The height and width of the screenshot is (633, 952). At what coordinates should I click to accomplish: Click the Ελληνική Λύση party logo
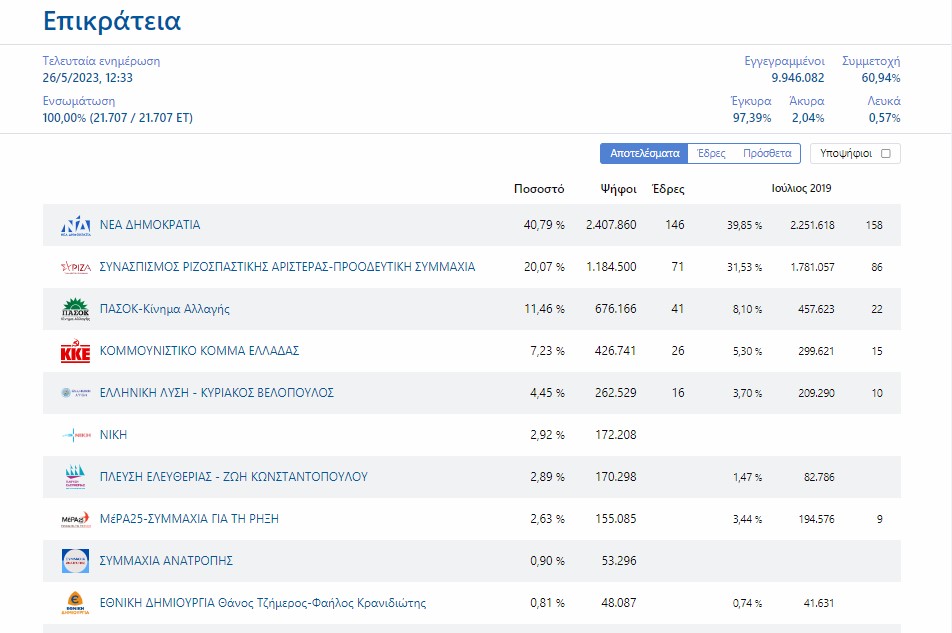pos(76,393)
